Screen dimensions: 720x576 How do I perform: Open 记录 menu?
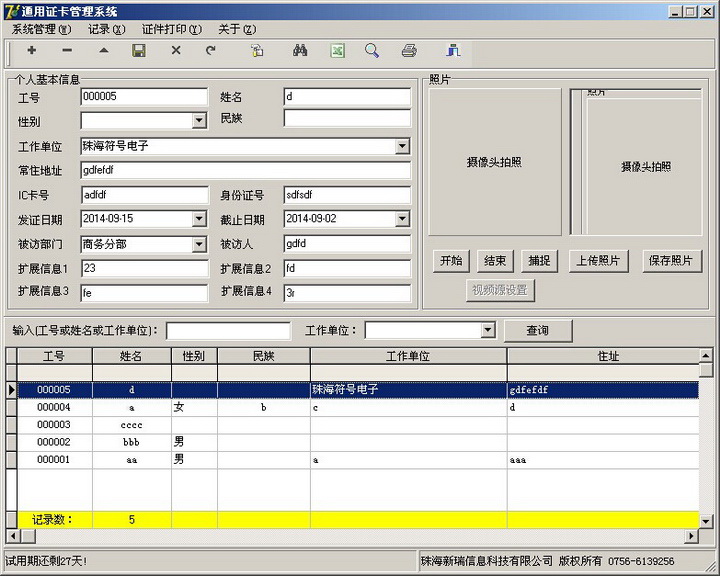pos(107,29)
